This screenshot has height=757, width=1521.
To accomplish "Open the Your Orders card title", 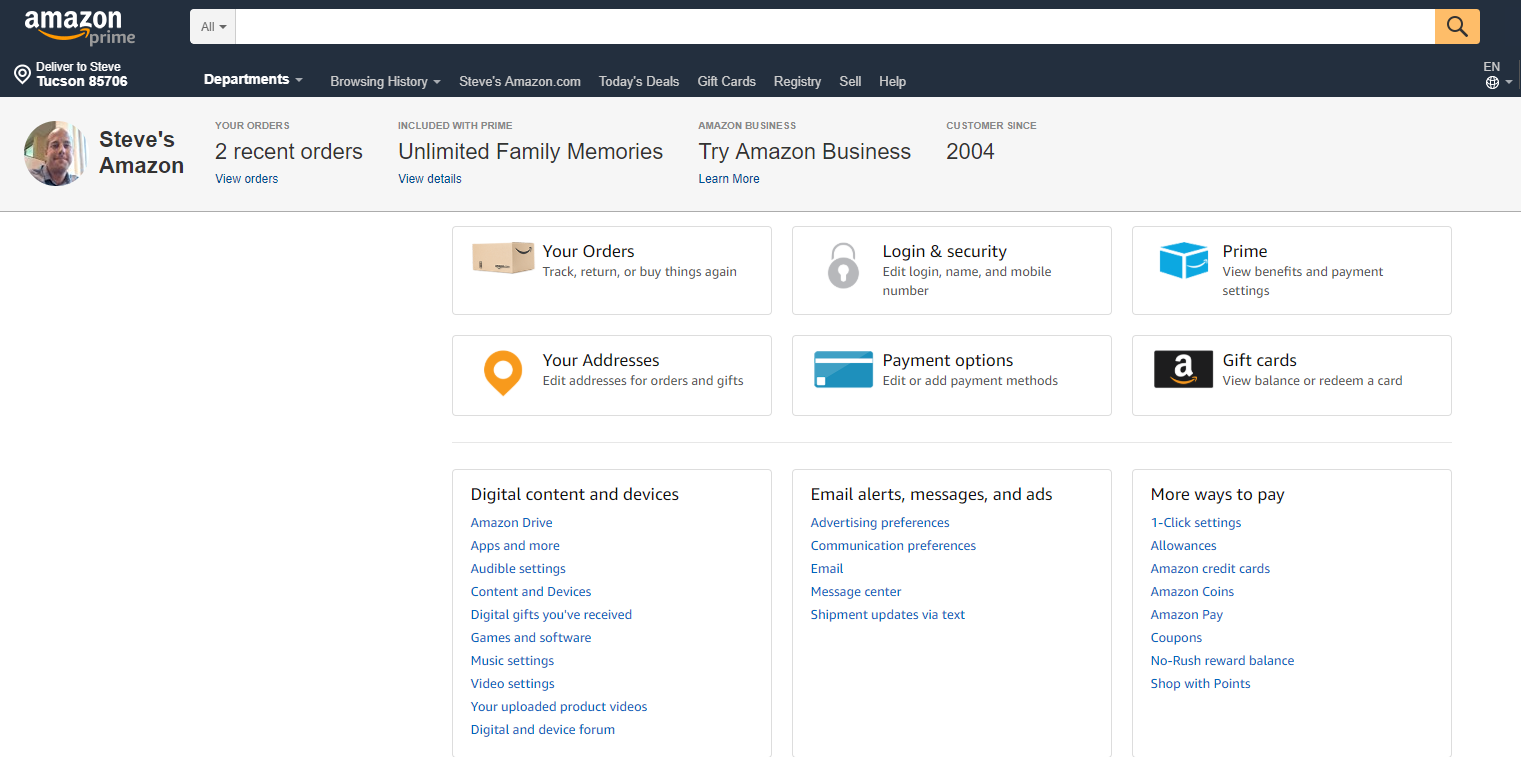I will (589, 252).
